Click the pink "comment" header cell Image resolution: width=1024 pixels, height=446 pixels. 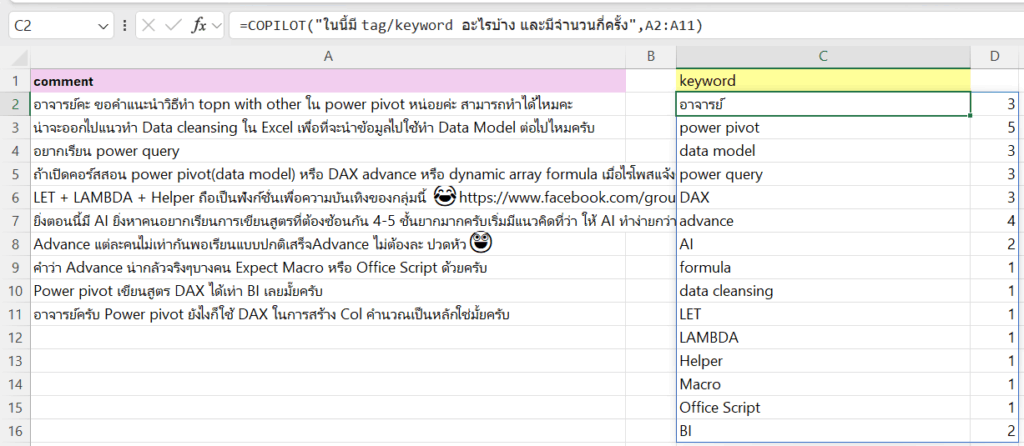pos(328,80)
